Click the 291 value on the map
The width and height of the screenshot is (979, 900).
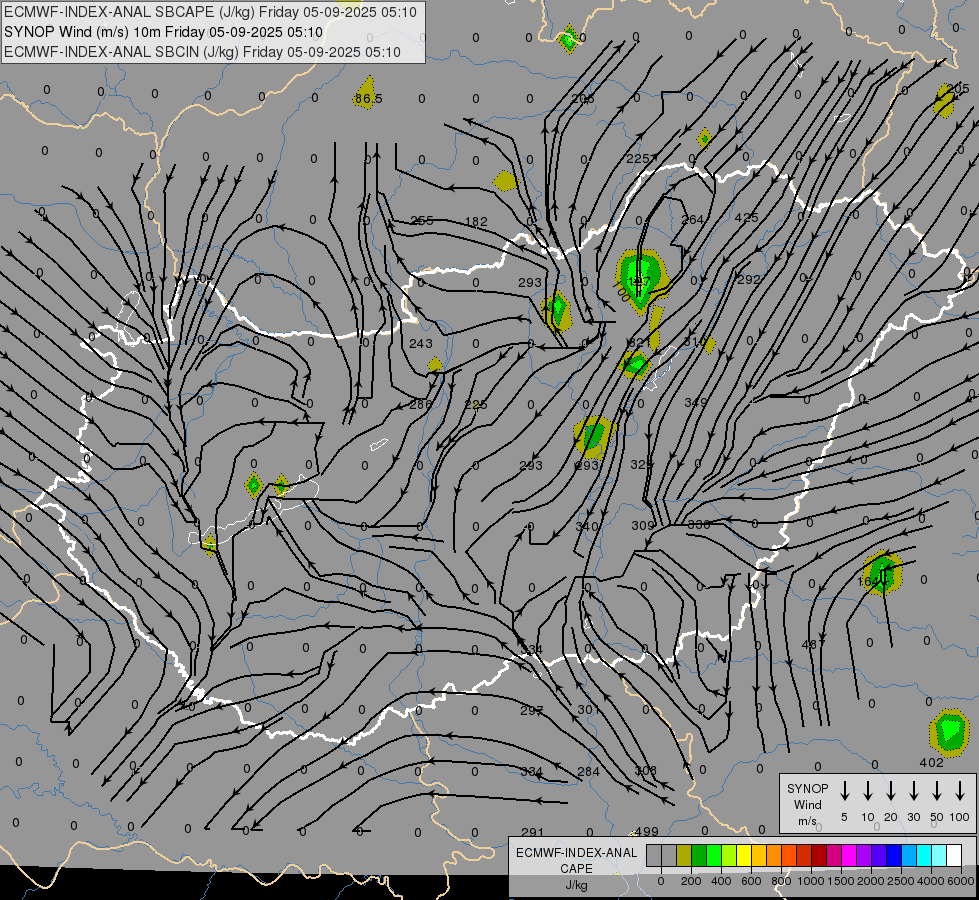pos(533,832)
